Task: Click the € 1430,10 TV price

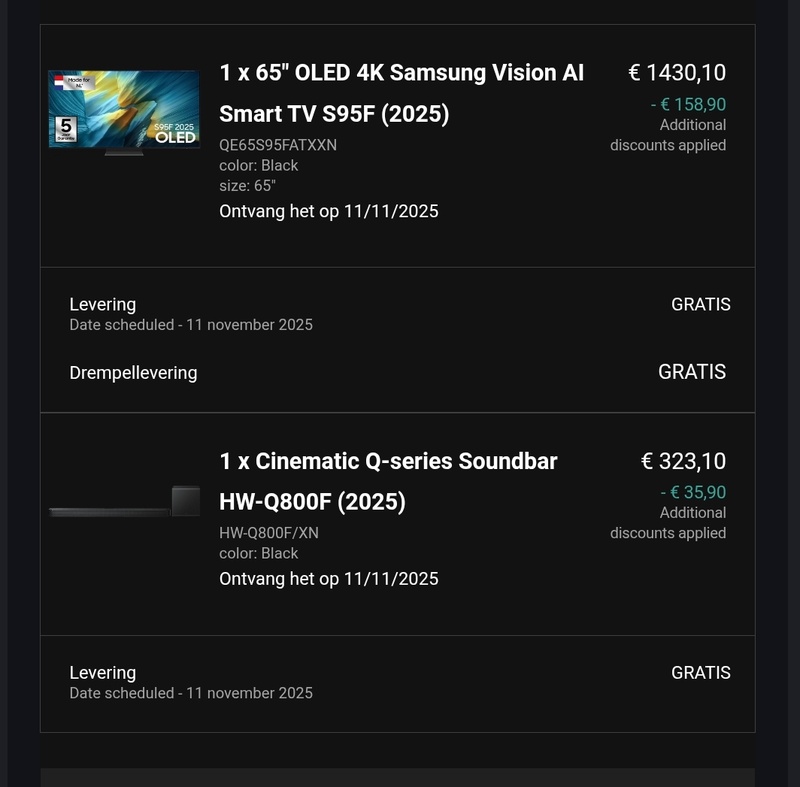Action: pos(676,72)
